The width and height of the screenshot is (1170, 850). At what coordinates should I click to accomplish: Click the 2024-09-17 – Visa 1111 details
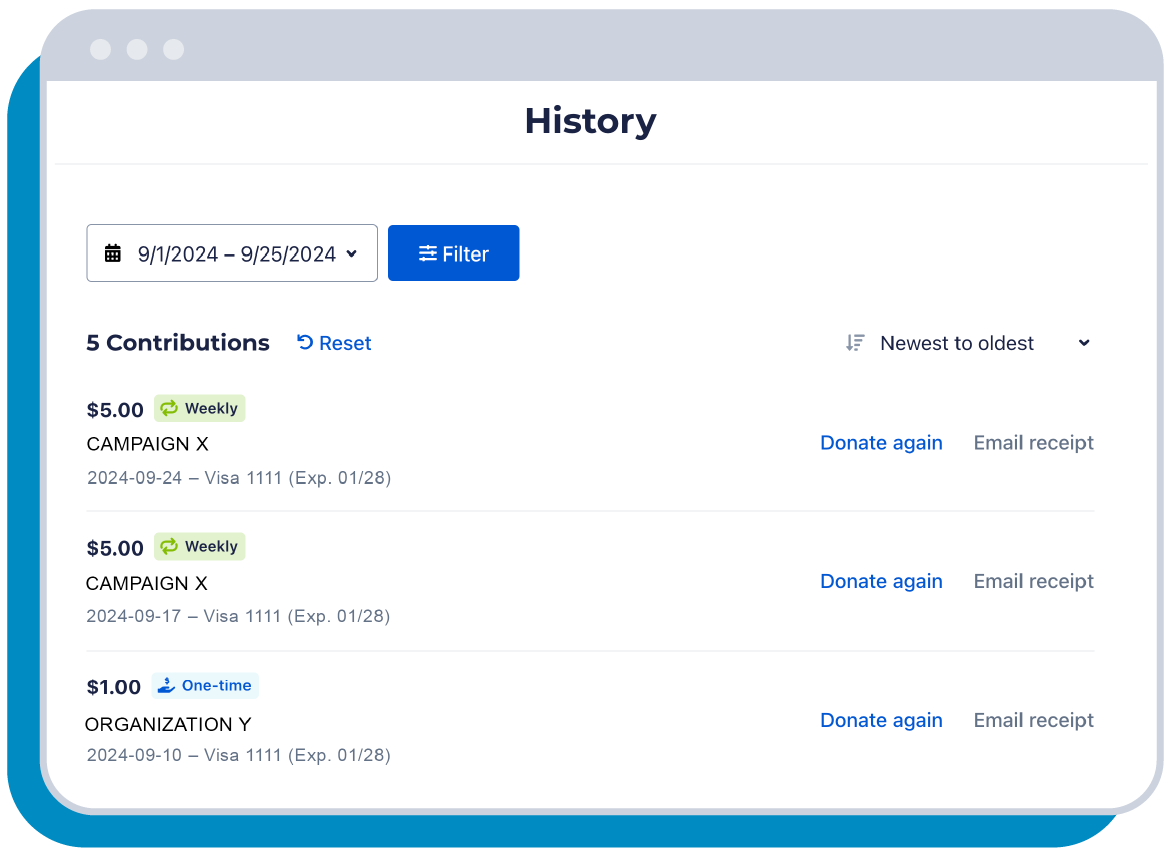(x=238, y=616)
